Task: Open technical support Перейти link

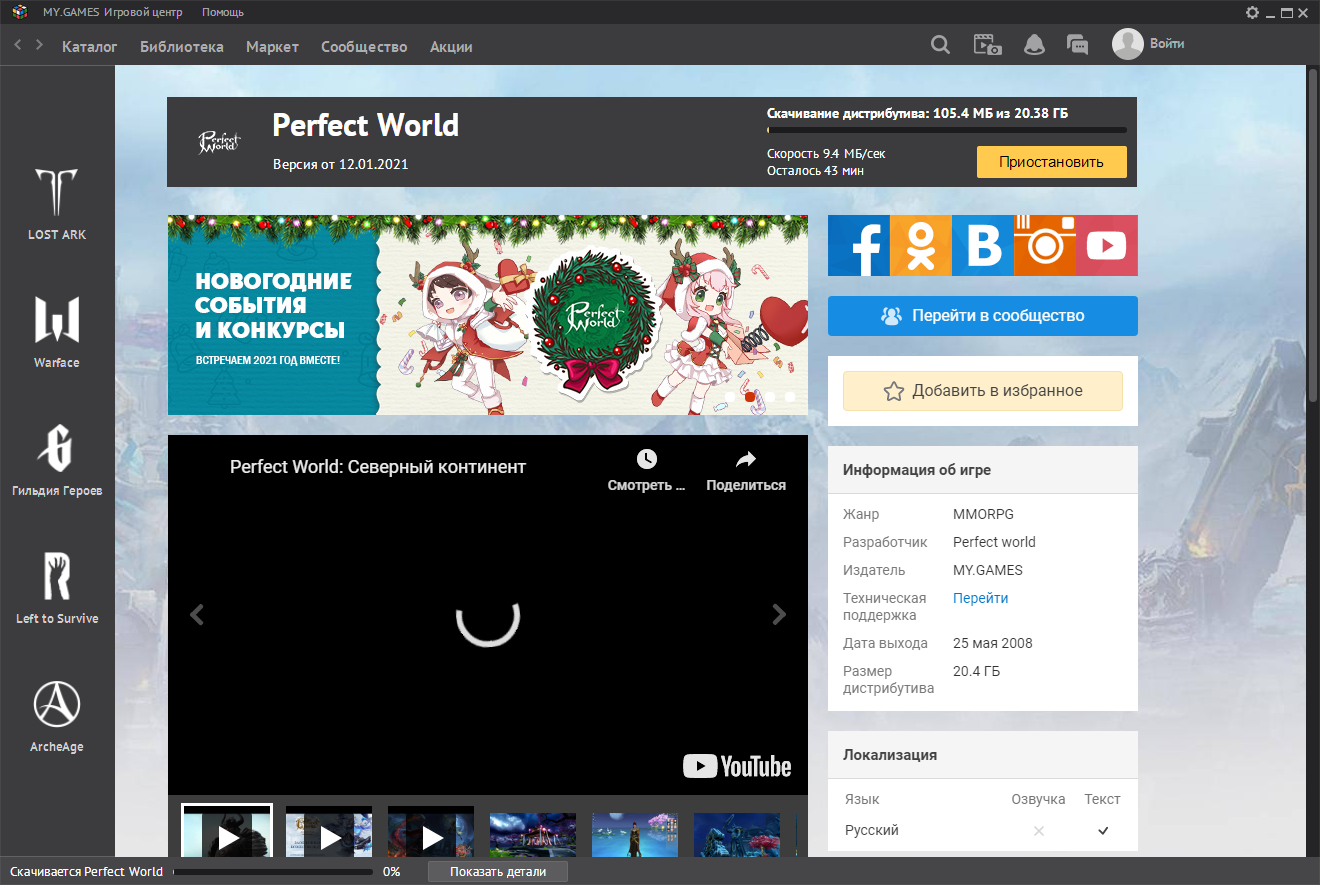Action: pyautogui.click(x=980, y=598)
